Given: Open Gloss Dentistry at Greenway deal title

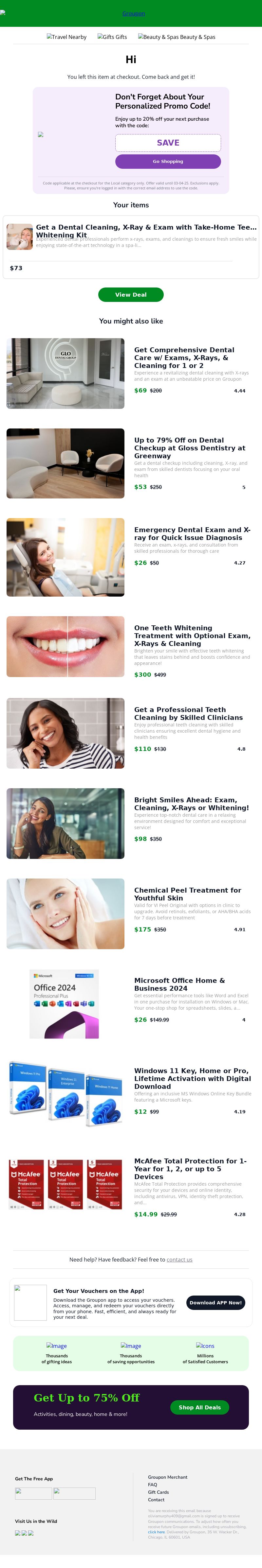Looking at the screenshot, I should [190, 447].
